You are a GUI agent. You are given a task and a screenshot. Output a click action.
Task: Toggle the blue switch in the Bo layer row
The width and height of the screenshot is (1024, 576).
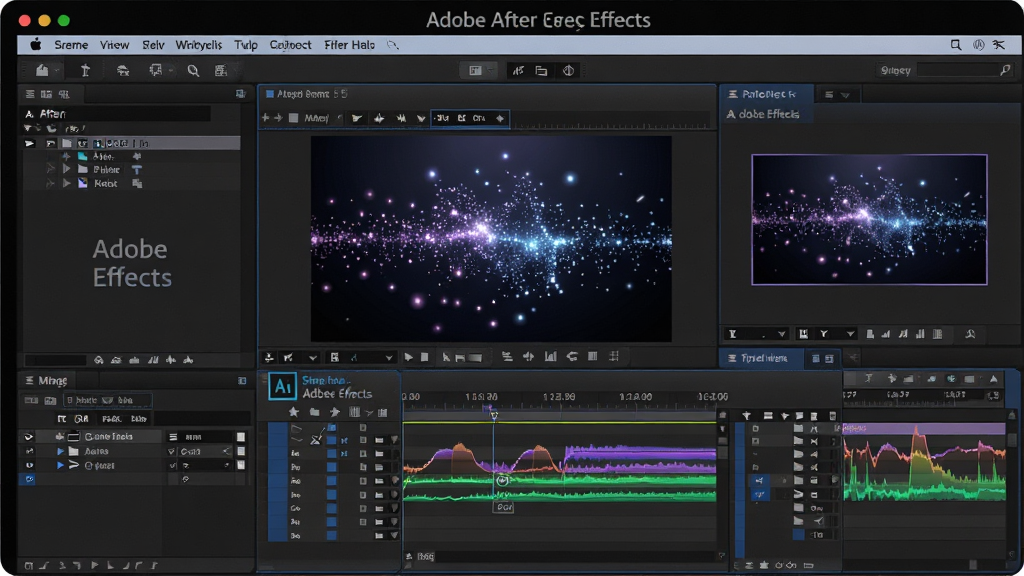tap(331, 536)
